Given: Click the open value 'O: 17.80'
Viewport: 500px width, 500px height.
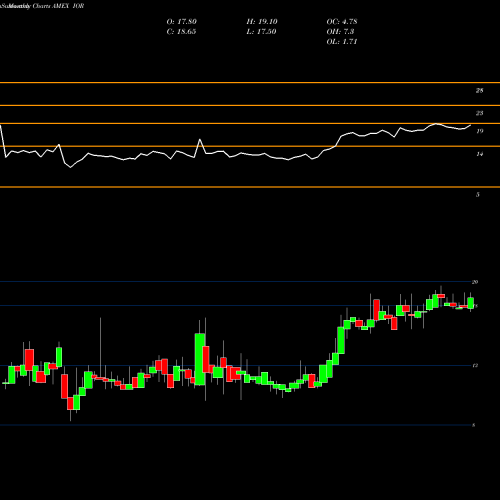Looking at the screenshot, I should 182,22.
